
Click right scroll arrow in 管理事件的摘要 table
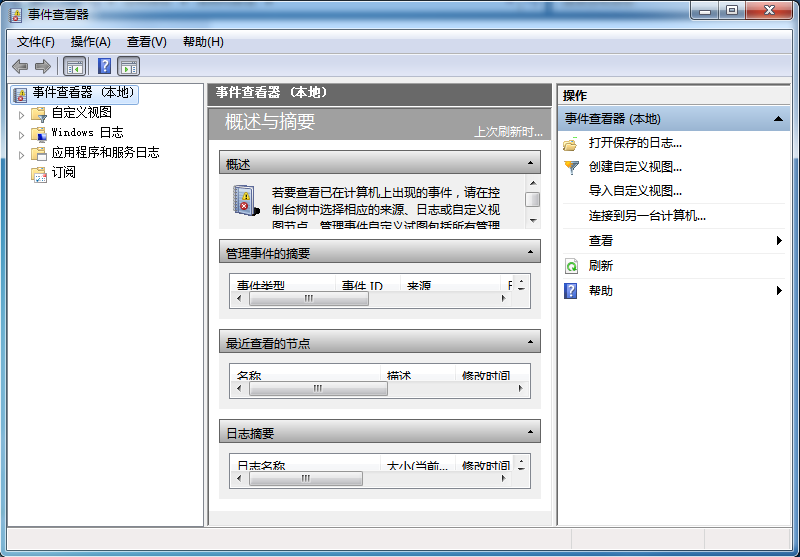click(504, 298)
